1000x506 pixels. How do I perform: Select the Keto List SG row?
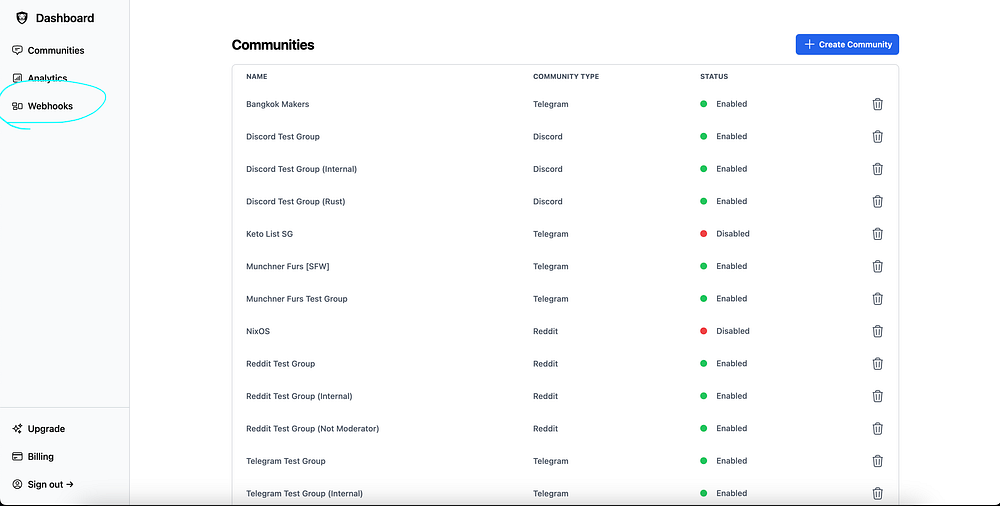coord(269,234)
